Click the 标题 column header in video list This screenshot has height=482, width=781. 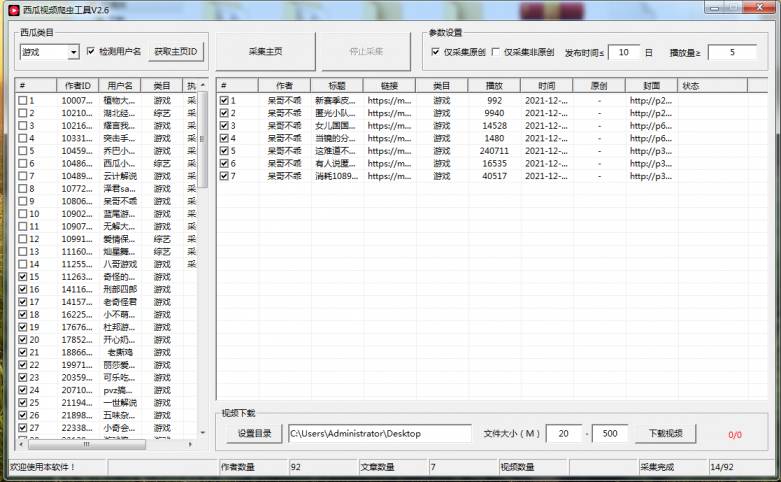pos(337,86)
